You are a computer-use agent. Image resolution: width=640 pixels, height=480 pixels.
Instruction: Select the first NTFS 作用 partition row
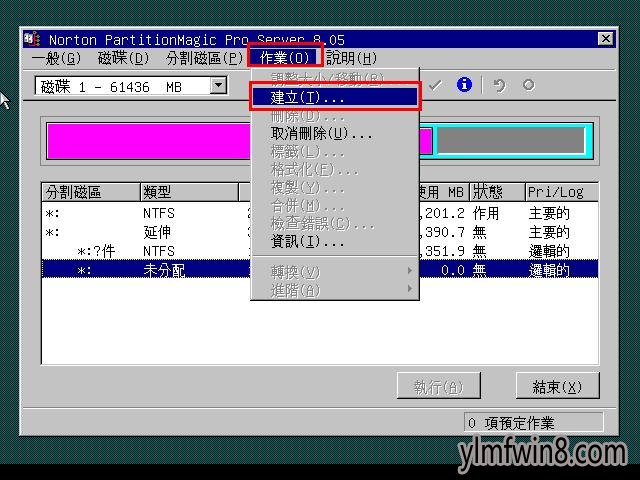[x=320, y=213]
